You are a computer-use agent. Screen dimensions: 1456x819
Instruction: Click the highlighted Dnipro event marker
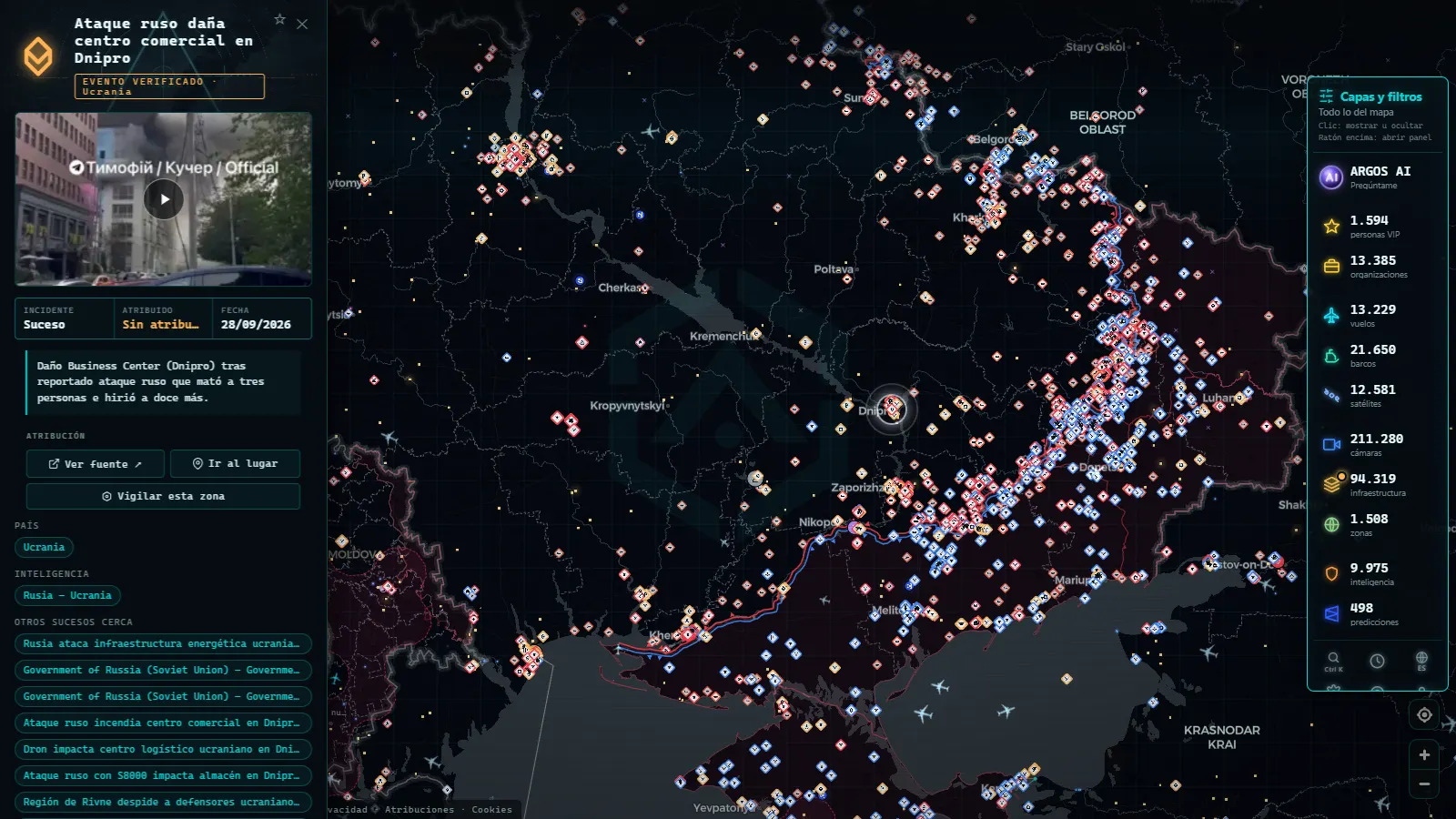point(892,409)
